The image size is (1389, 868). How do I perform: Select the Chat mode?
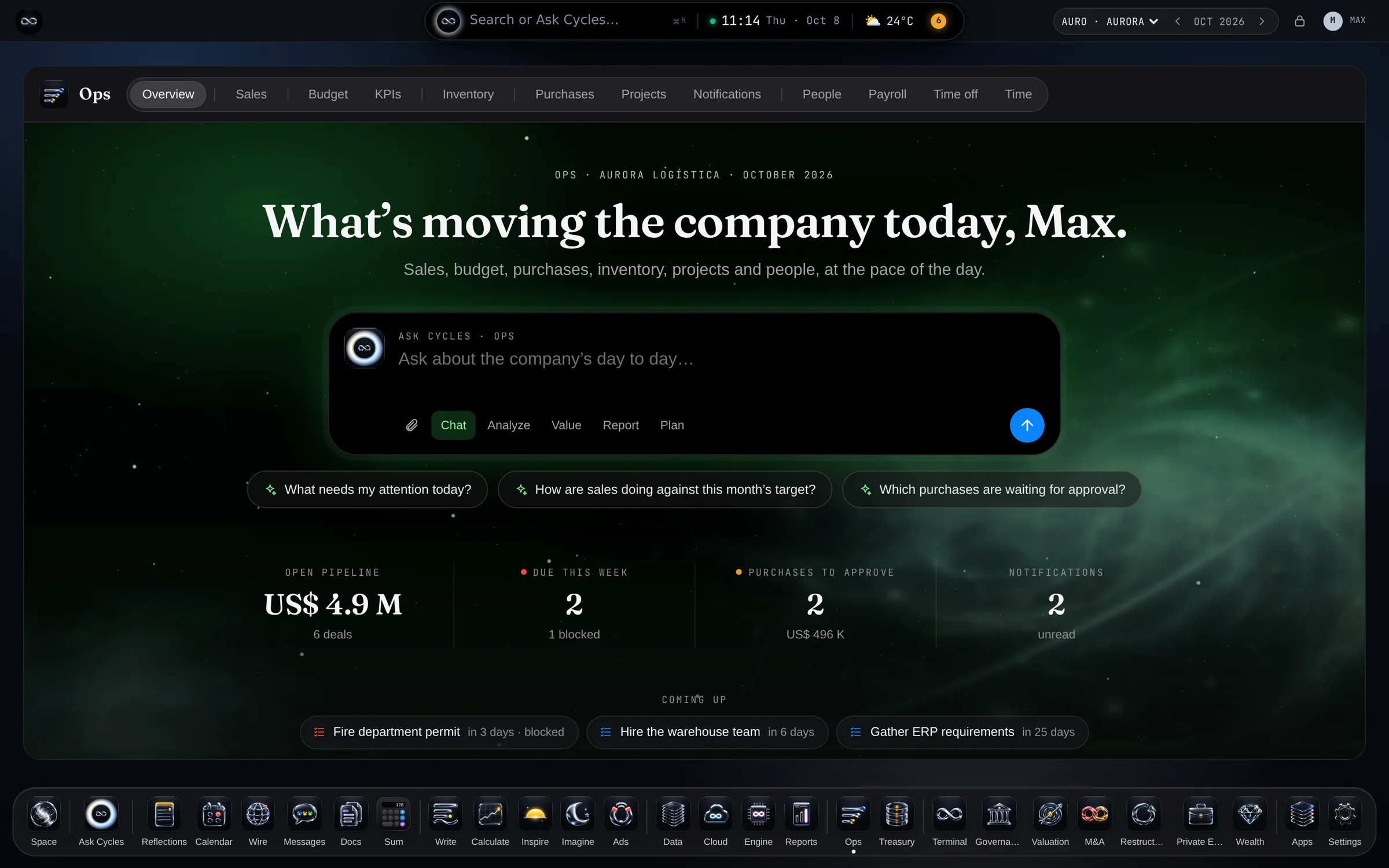(453, 425)
